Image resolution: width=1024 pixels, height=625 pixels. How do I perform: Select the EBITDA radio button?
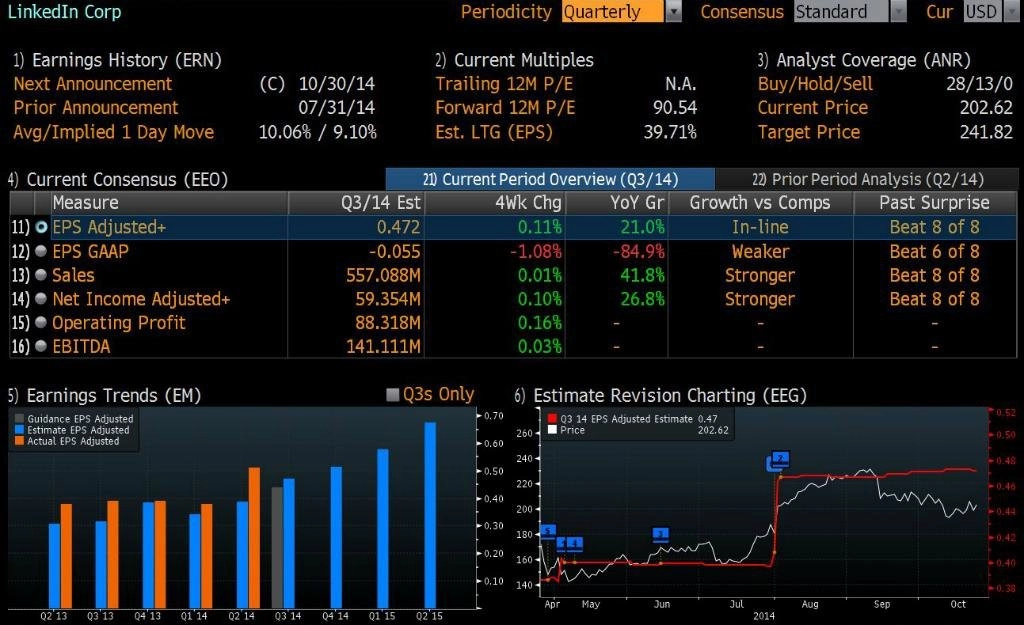[41, 346]
